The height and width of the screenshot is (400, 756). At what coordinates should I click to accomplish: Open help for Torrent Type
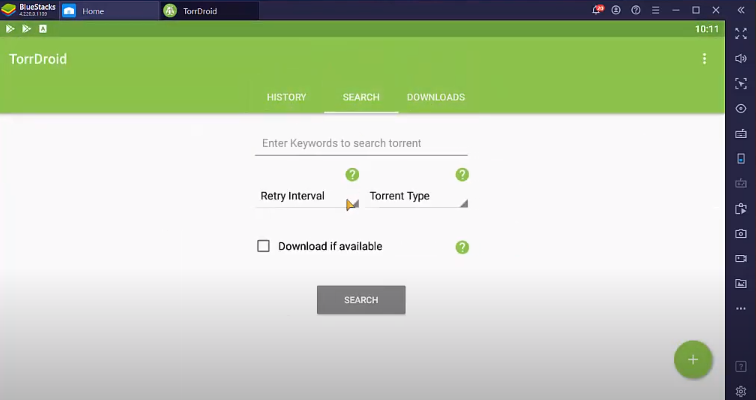pos(462,174)
